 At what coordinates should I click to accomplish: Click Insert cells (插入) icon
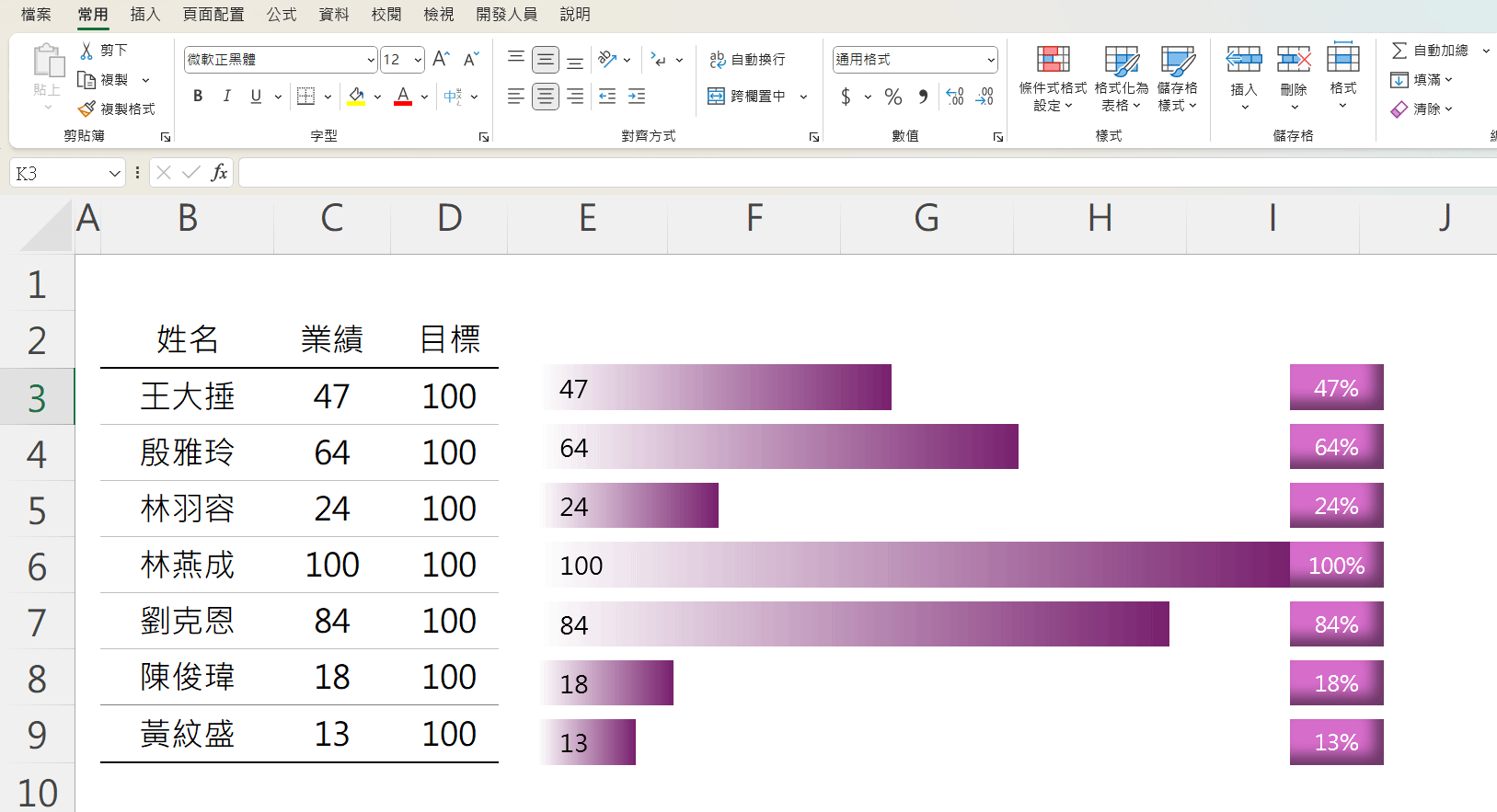click(x=1244, y=60)
